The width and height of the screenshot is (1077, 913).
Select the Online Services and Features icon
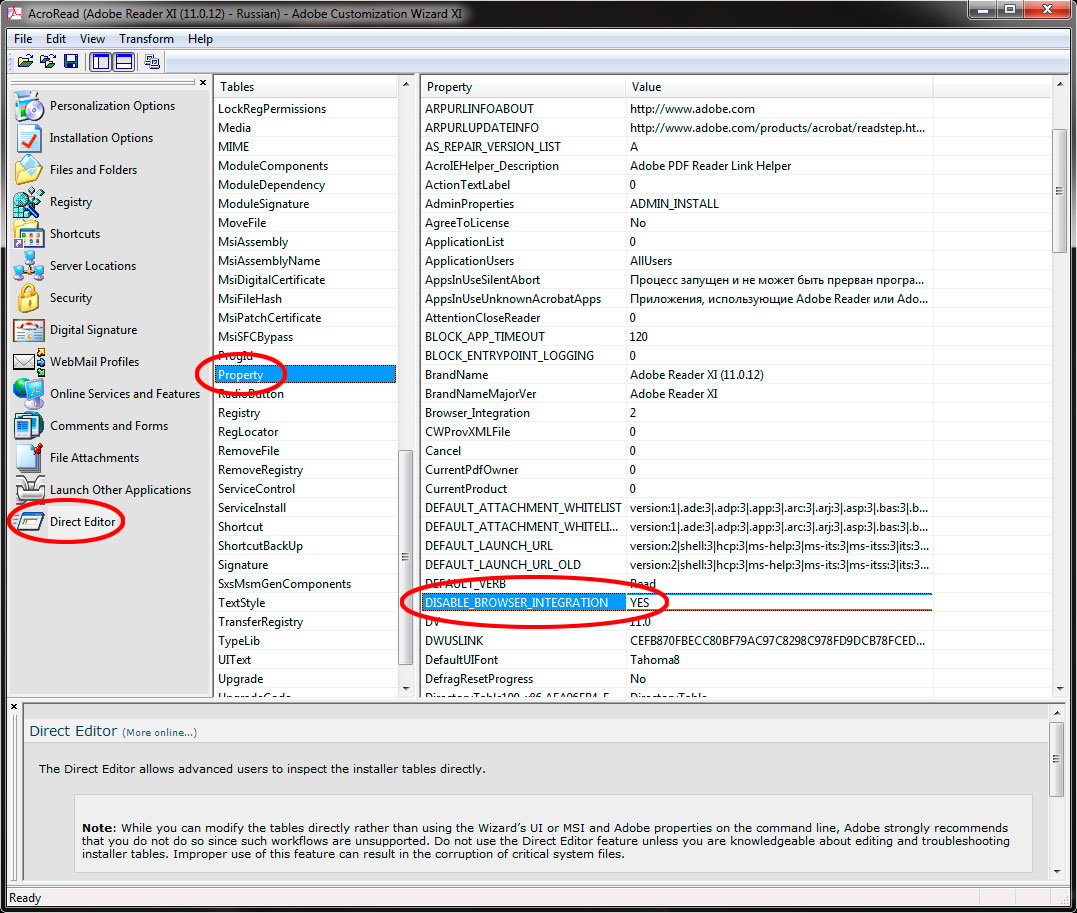tap(29, 394)
